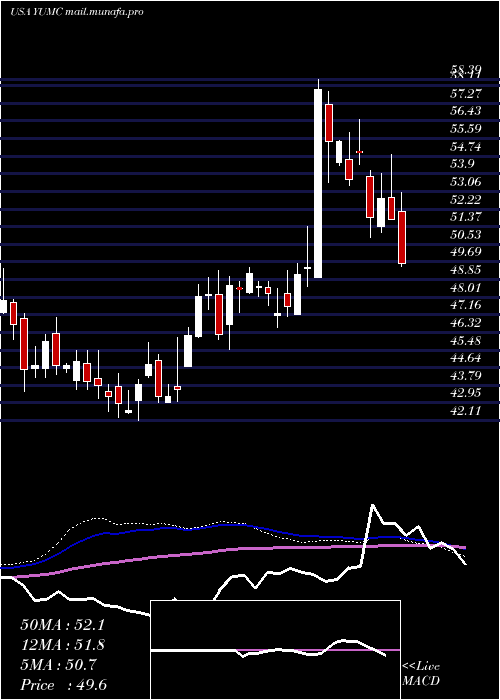The width and height of the screenshot is (500, 700).
Task: Click the 5MA : 50.7 reading
Action: pyautogui.click(x=58, y=665)
